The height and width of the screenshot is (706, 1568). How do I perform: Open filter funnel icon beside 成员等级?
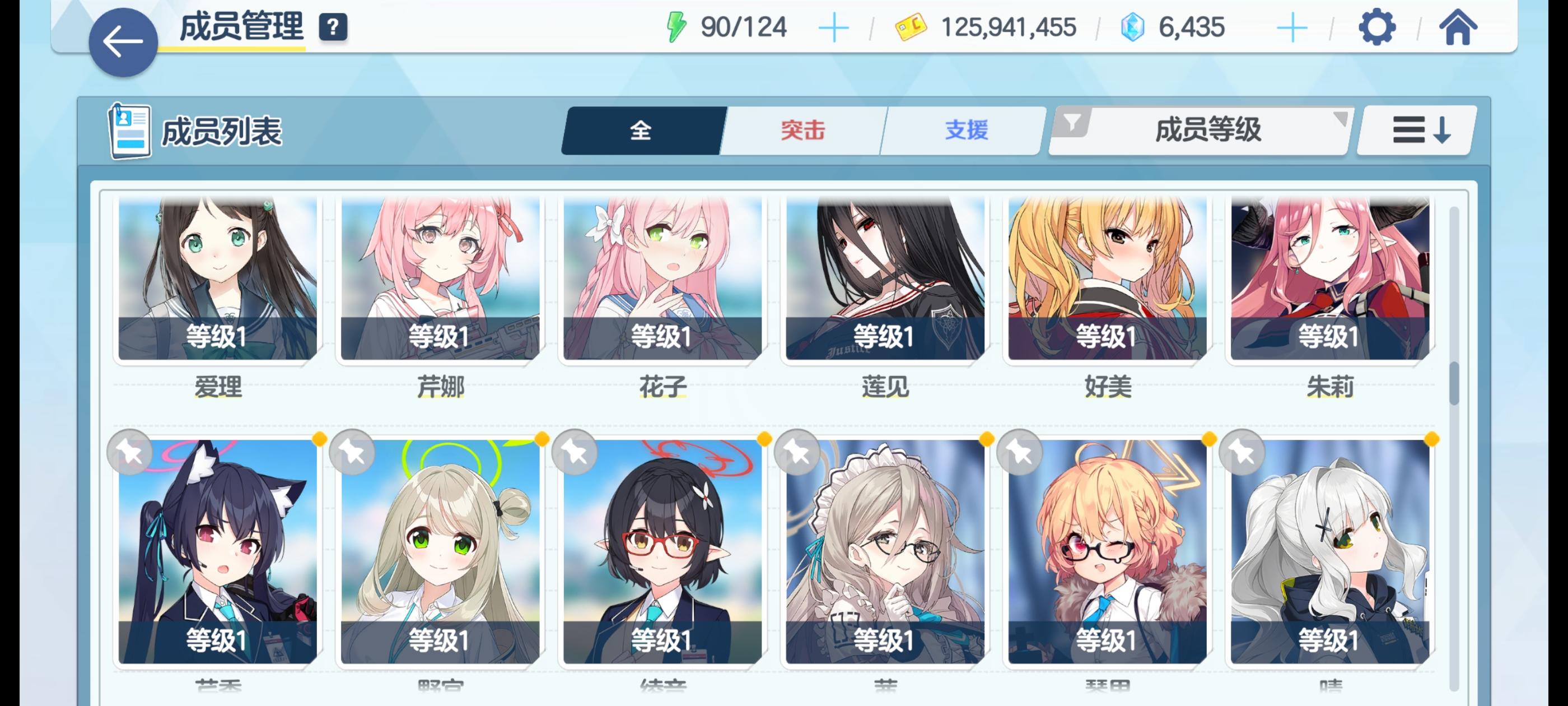(x=1072, y=124)
